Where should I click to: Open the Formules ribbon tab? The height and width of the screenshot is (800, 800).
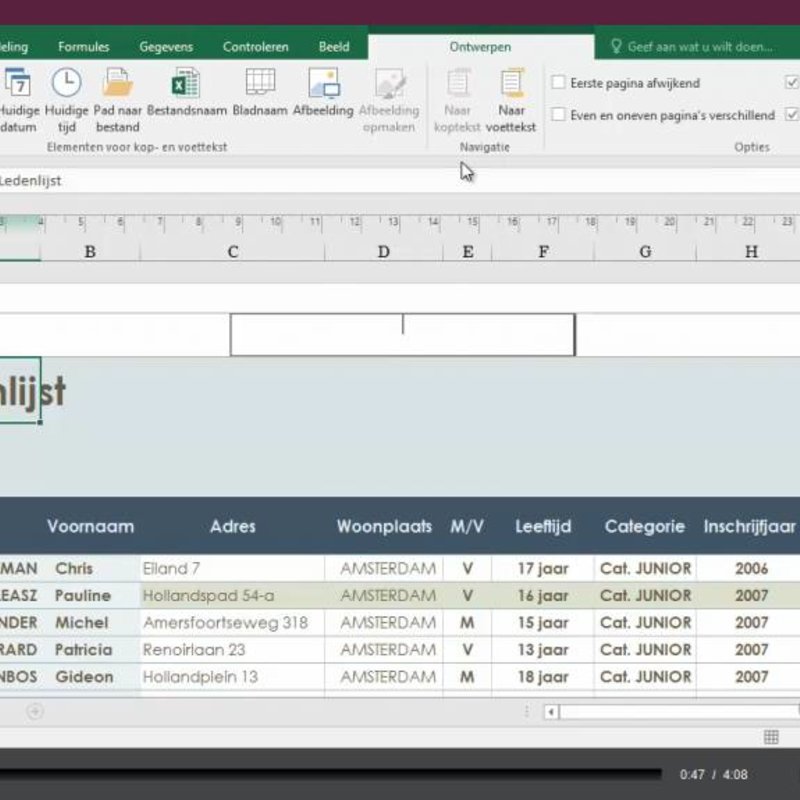pos(84,47)
